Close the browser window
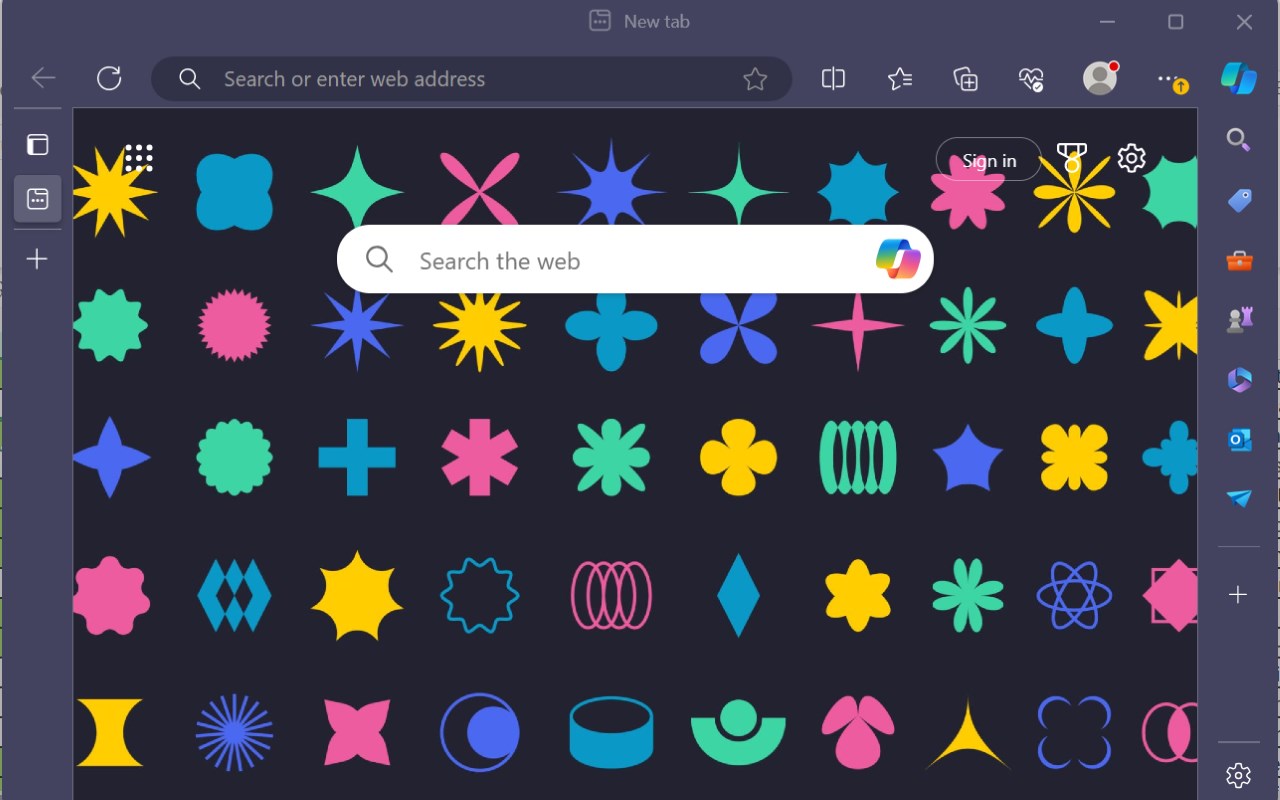The height and width of the screenshot is (800, 1280). click(x=1244, y=21)
